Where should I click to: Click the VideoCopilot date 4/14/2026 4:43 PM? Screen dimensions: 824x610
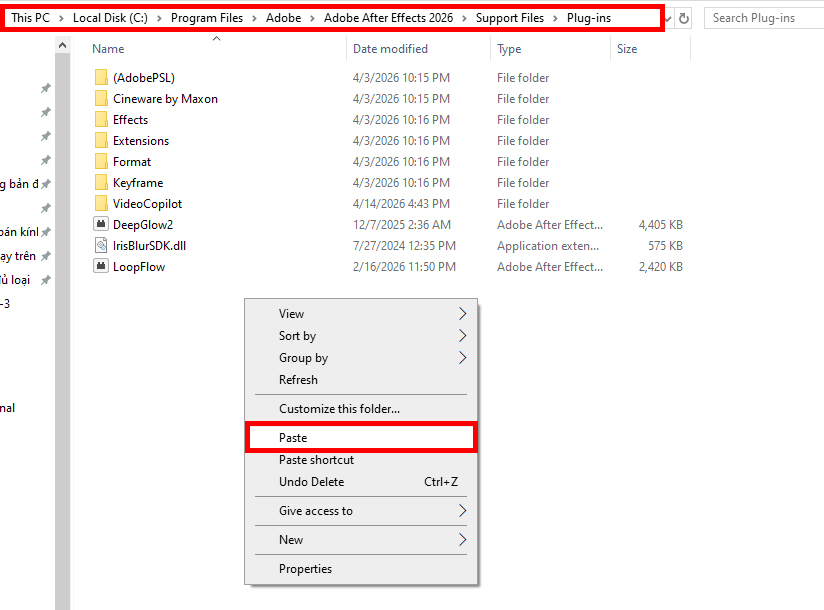point(401,204)
